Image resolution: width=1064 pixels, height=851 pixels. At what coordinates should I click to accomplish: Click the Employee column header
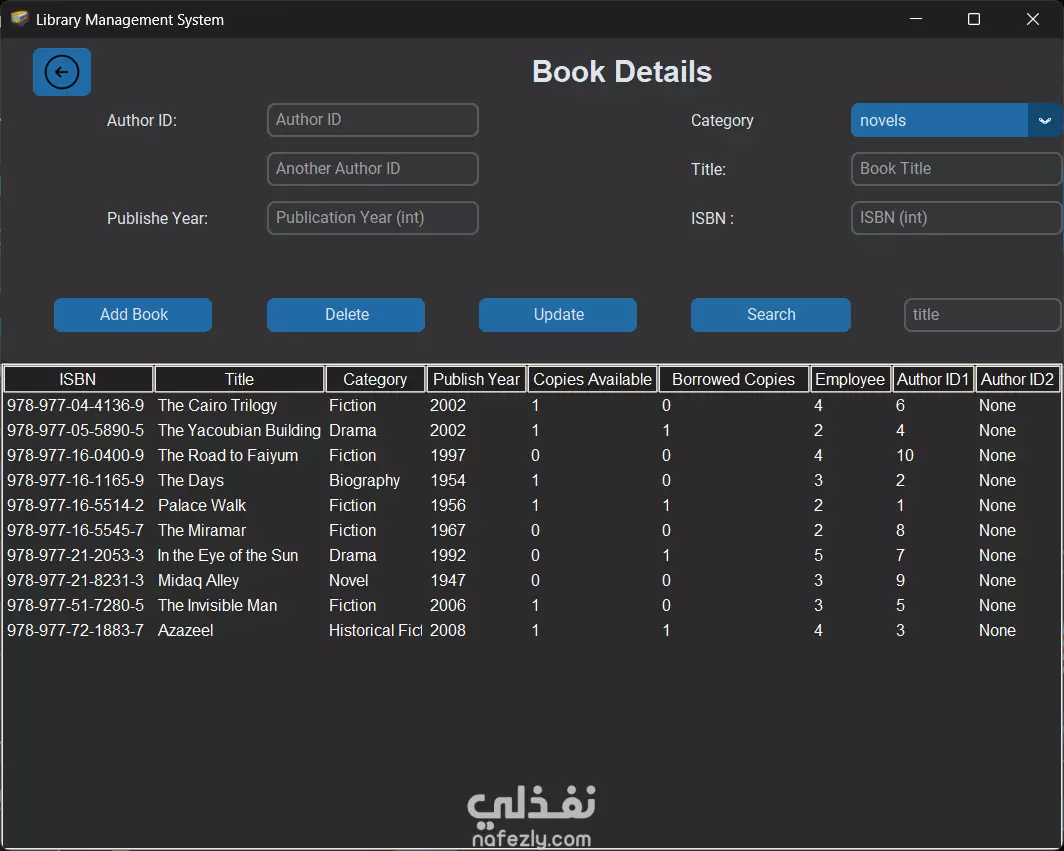point(850,379)
